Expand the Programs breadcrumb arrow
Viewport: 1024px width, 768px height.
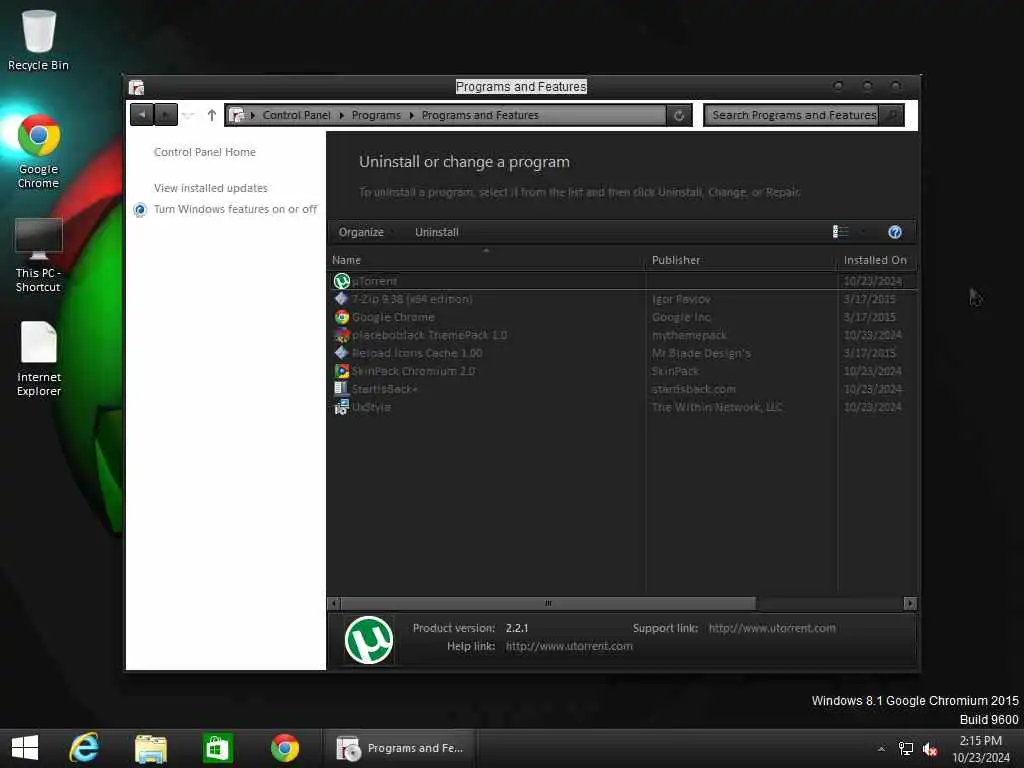pyautogui.click(x=411, y=116)
